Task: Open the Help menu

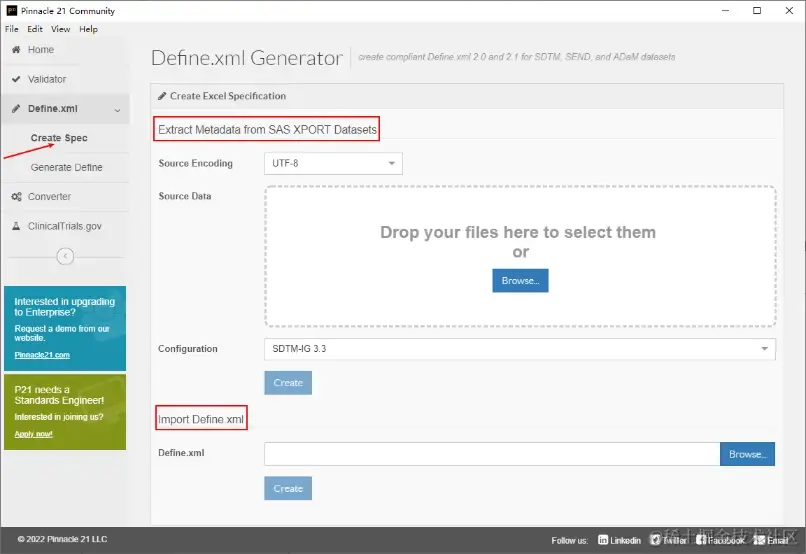Action: [x=88, y=29]
